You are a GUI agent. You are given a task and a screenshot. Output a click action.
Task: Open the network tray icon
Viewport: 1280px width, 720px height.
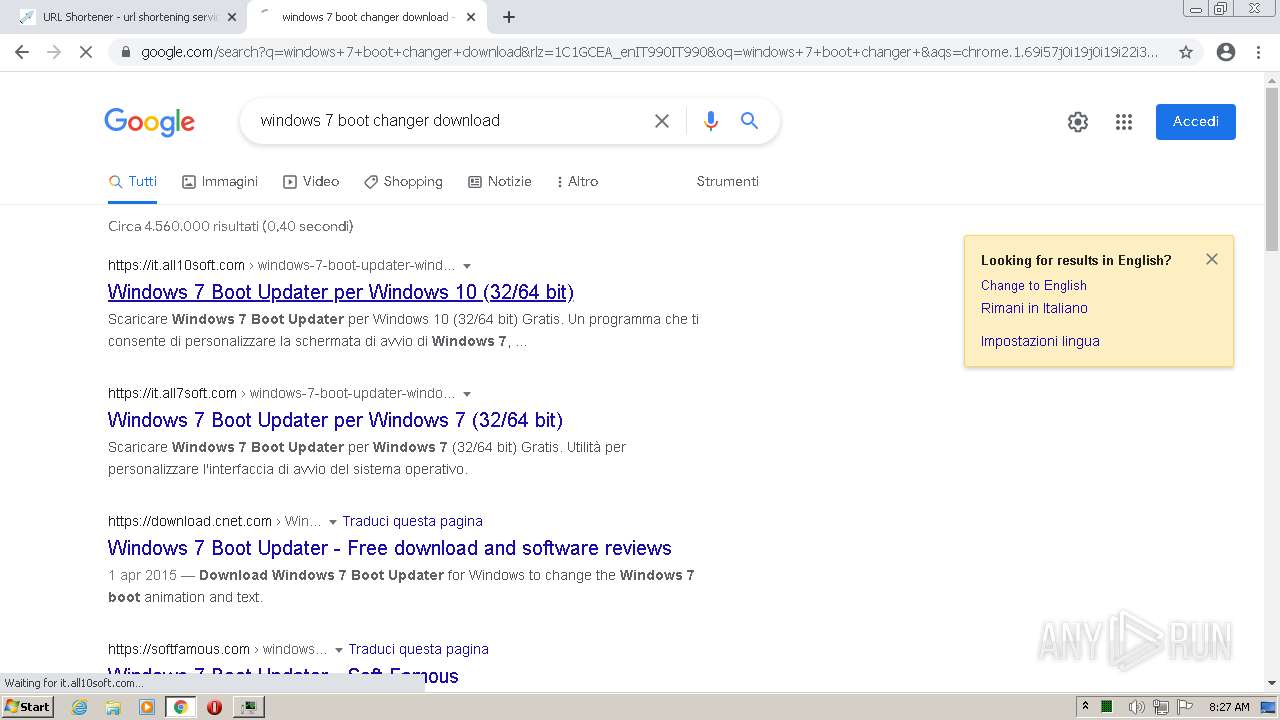(1160, 707)
